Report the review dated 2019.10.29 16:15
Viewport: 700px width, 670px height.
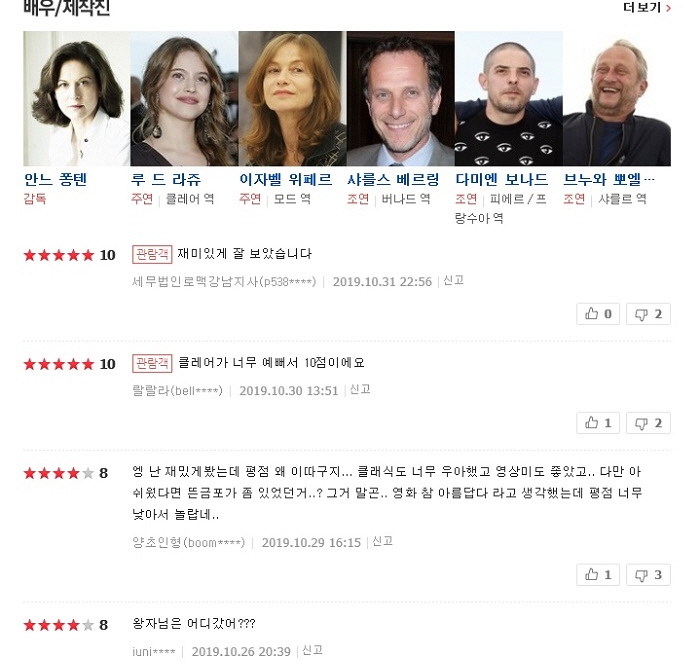pos(383,541)
